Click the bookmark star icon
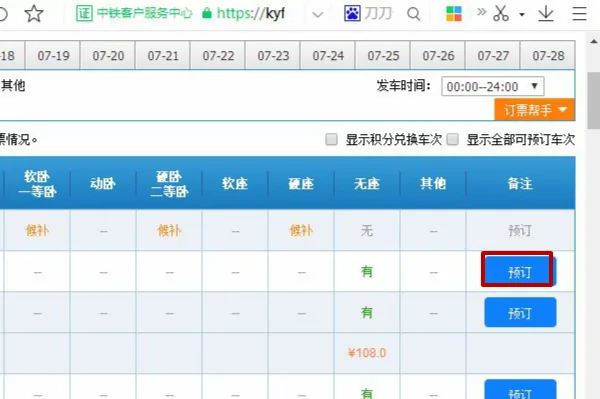The image size is (600, 399). [34, 13]
